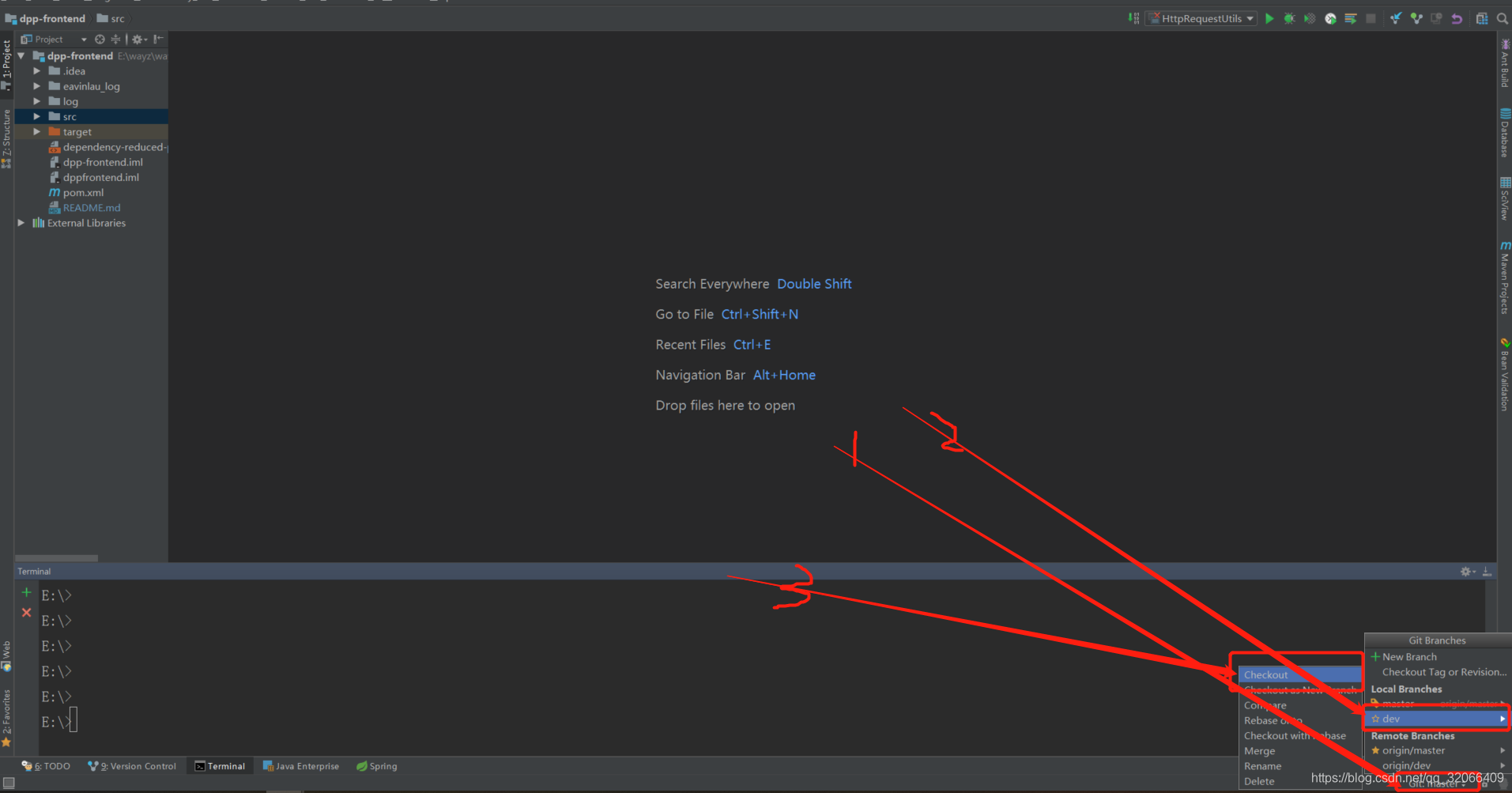
Task: Open Java Enterprise tool tab
Action: pyautogui.click(x=300, y=766)
